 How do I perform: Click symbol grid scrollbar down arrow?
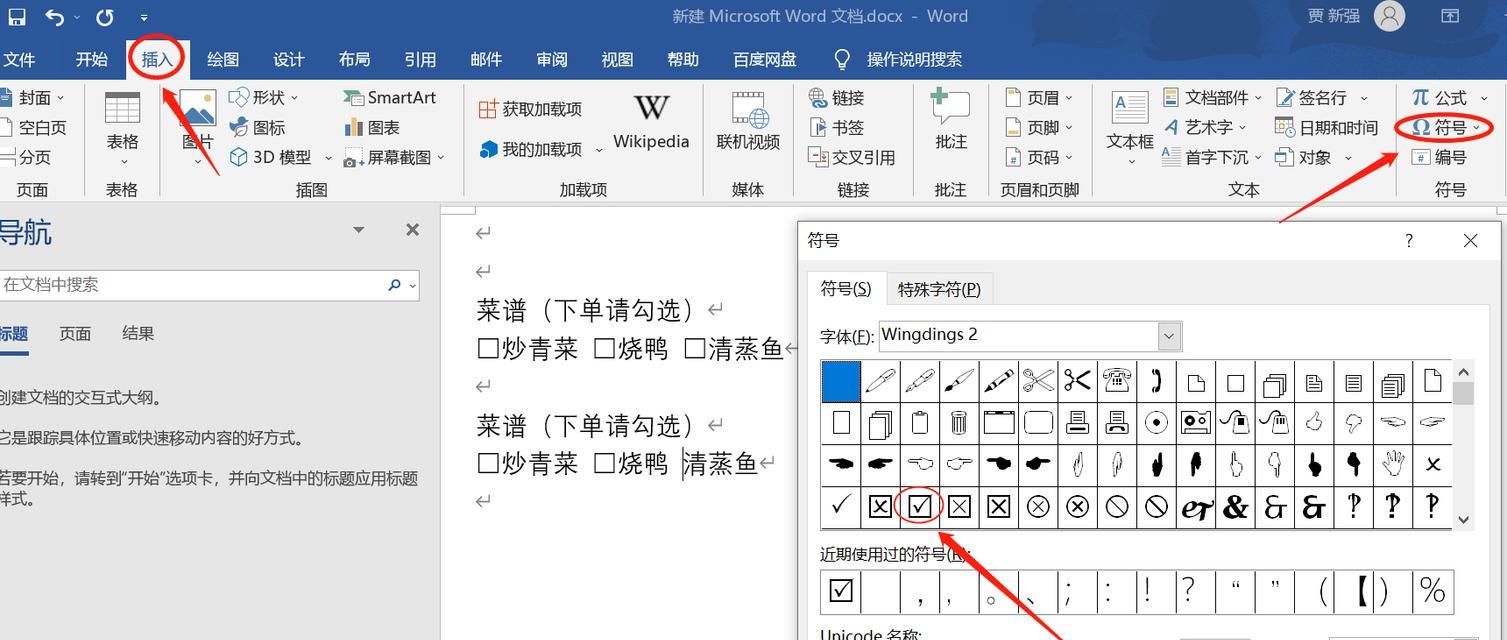point(1464,519)
